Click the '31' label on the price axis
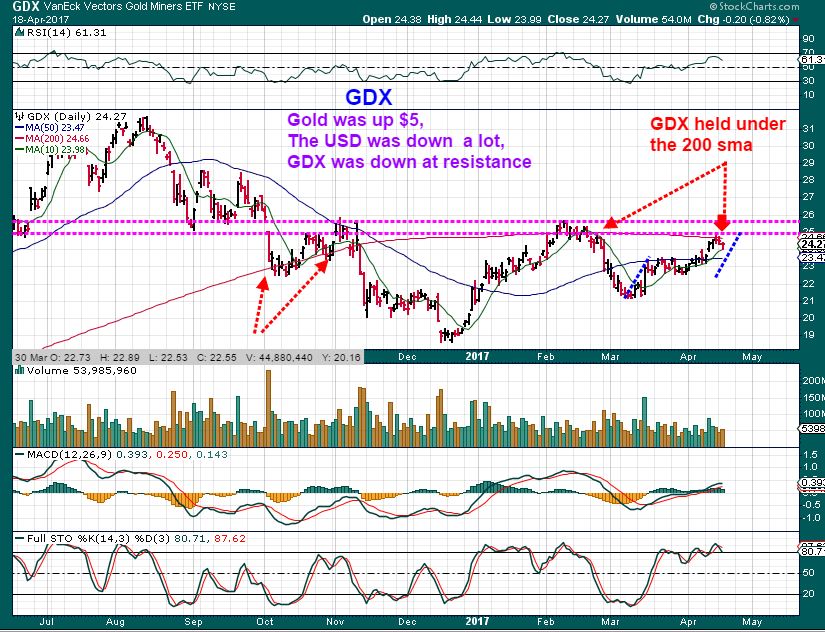Screen dimensions: 825x632 (809, 129)
